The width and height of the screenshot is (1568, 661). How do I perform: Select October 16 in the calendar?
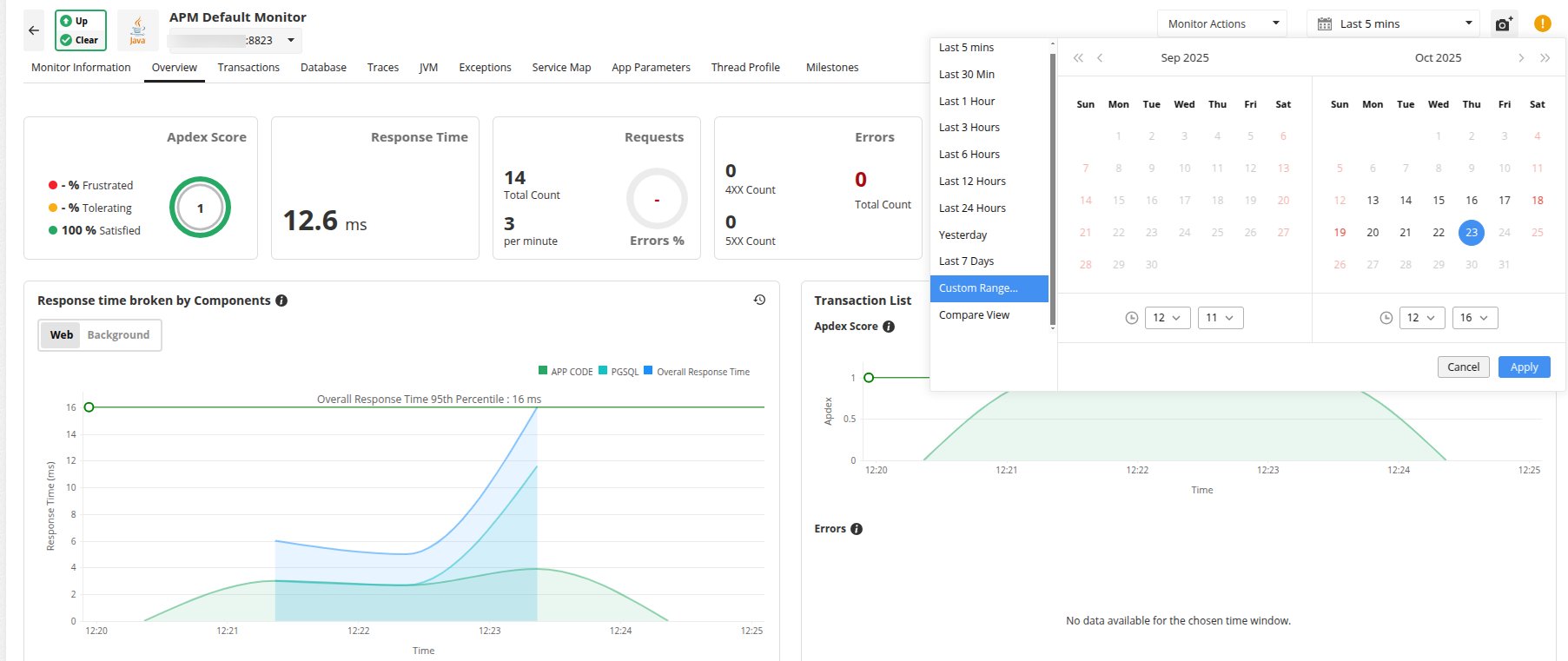tap(1472, 201)
